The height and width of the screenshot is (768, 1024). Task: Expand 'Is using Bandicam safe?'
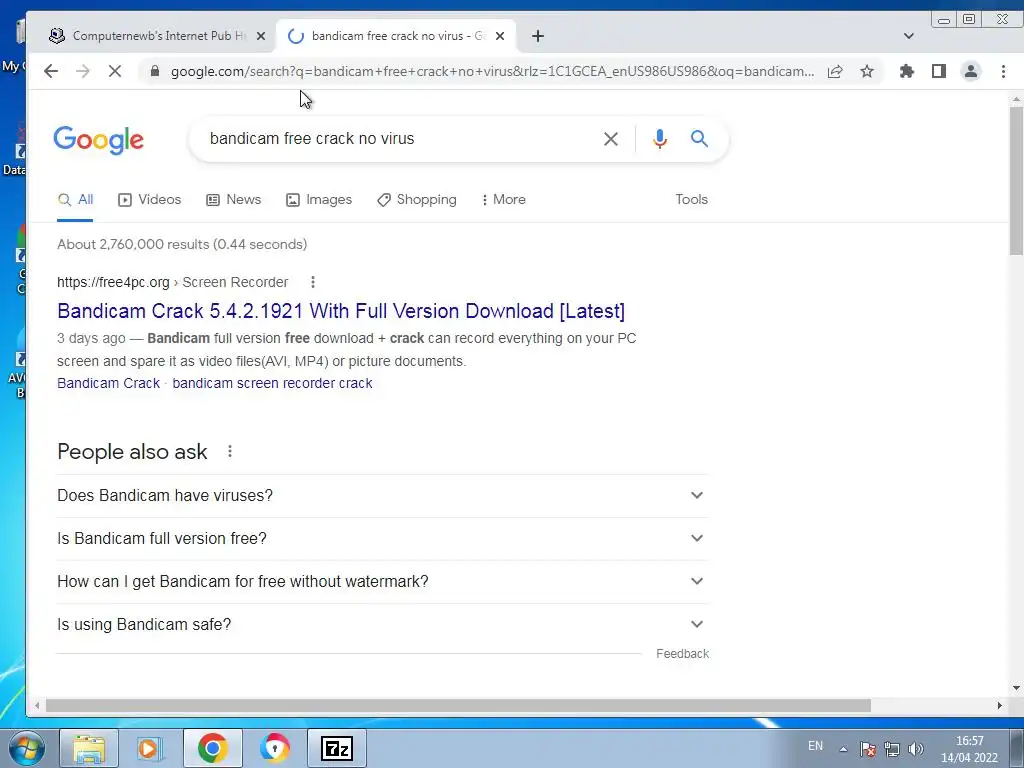click(x=383, y=625)
